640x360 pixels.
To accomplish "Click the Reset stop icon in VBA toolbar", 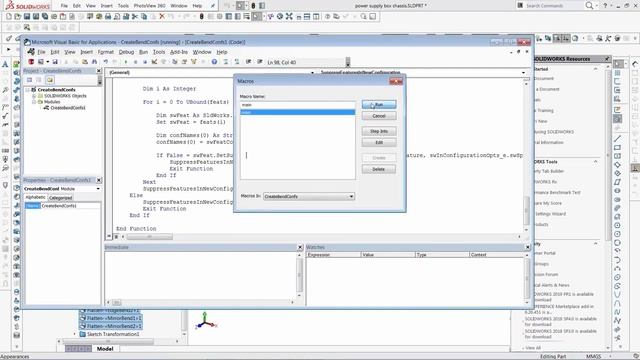I will click(145, 62).
